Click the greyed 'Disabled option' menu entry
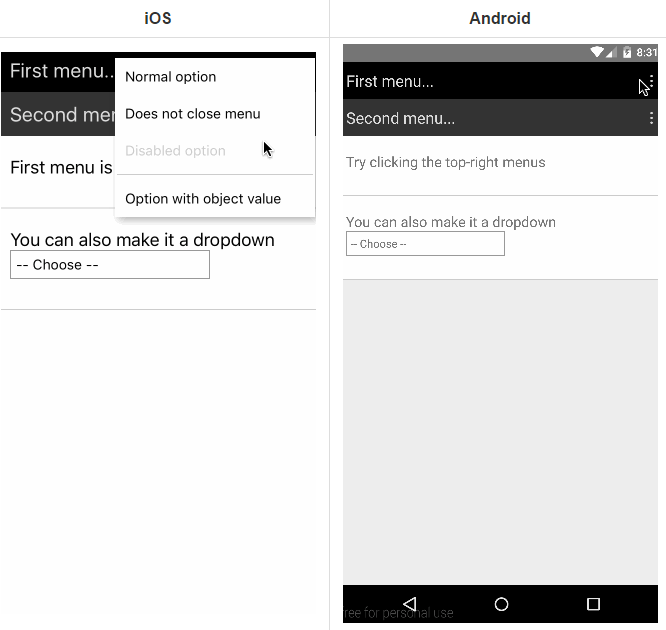 (x=215, y=151)
